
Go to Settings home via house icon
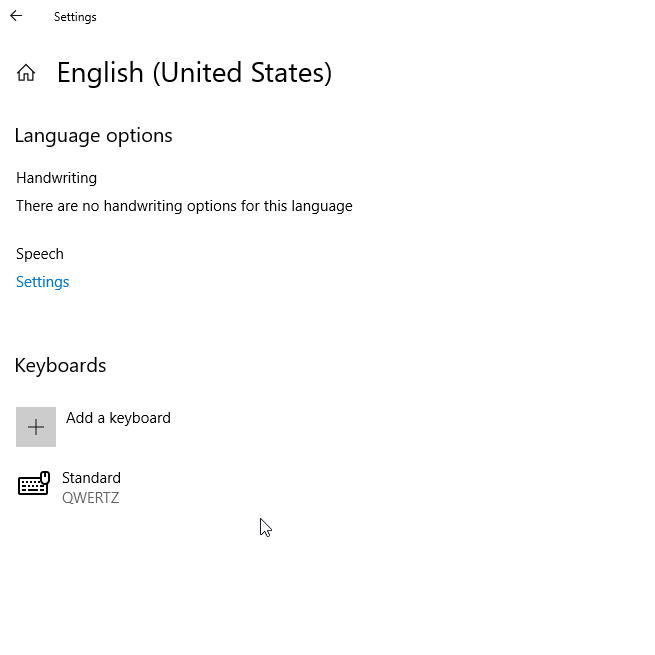(x=26, y=73)
